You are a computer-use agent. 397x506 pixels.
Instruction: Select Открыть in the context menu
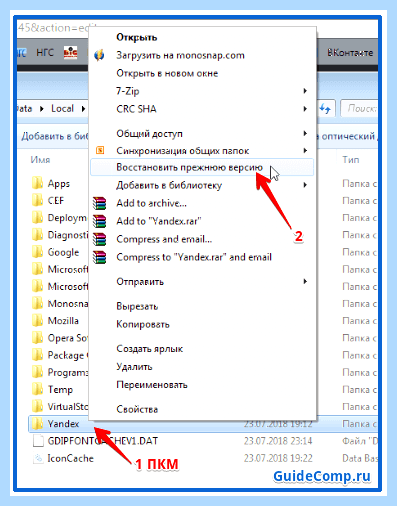point(137,37)
